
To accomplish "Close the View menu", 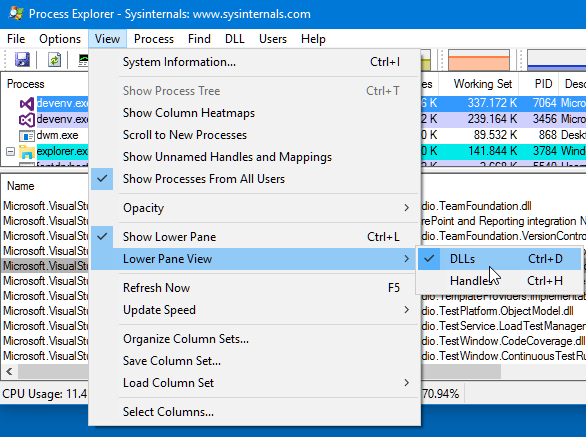I will click(x=107, y=39).
